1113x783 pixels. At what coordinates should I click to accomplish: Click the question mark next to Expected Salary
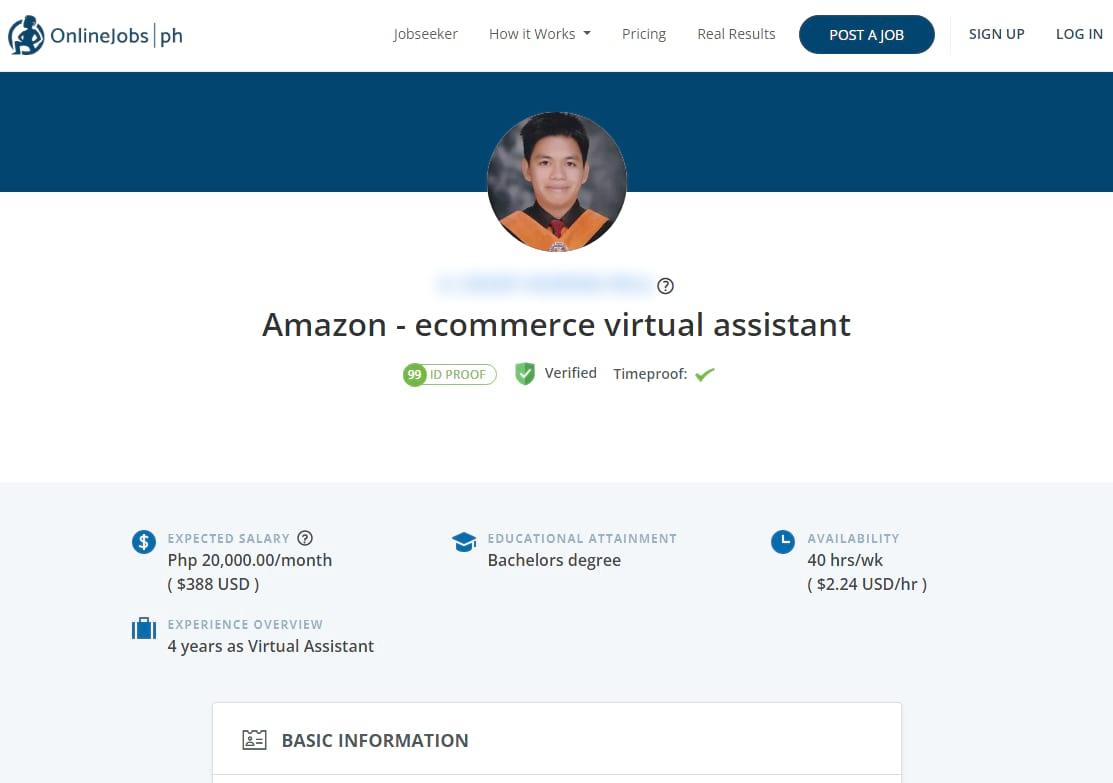coord(305,537)
